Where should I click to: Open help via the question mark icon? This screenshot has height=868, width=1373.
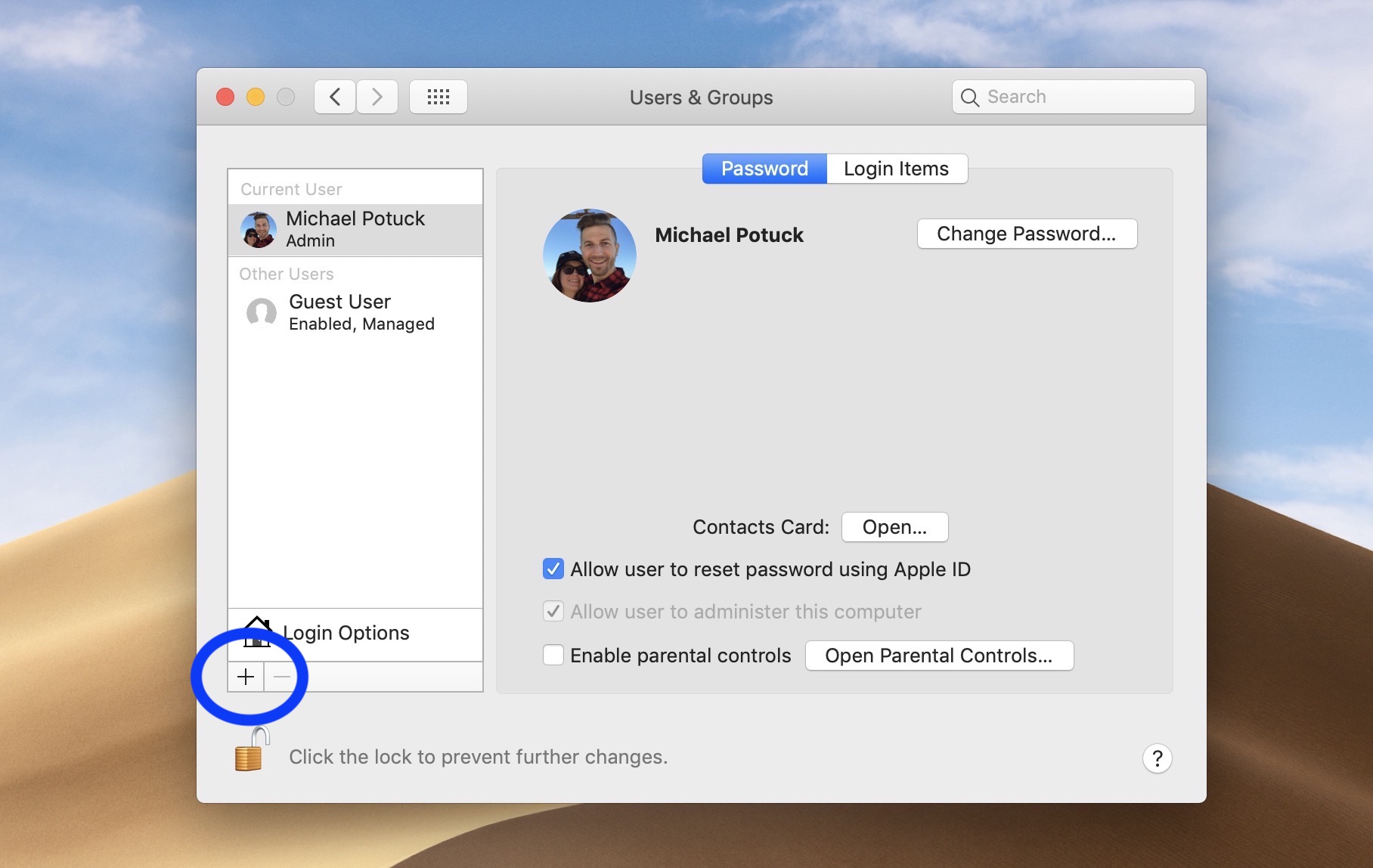pyautogui.click(x=1157, y=758)
